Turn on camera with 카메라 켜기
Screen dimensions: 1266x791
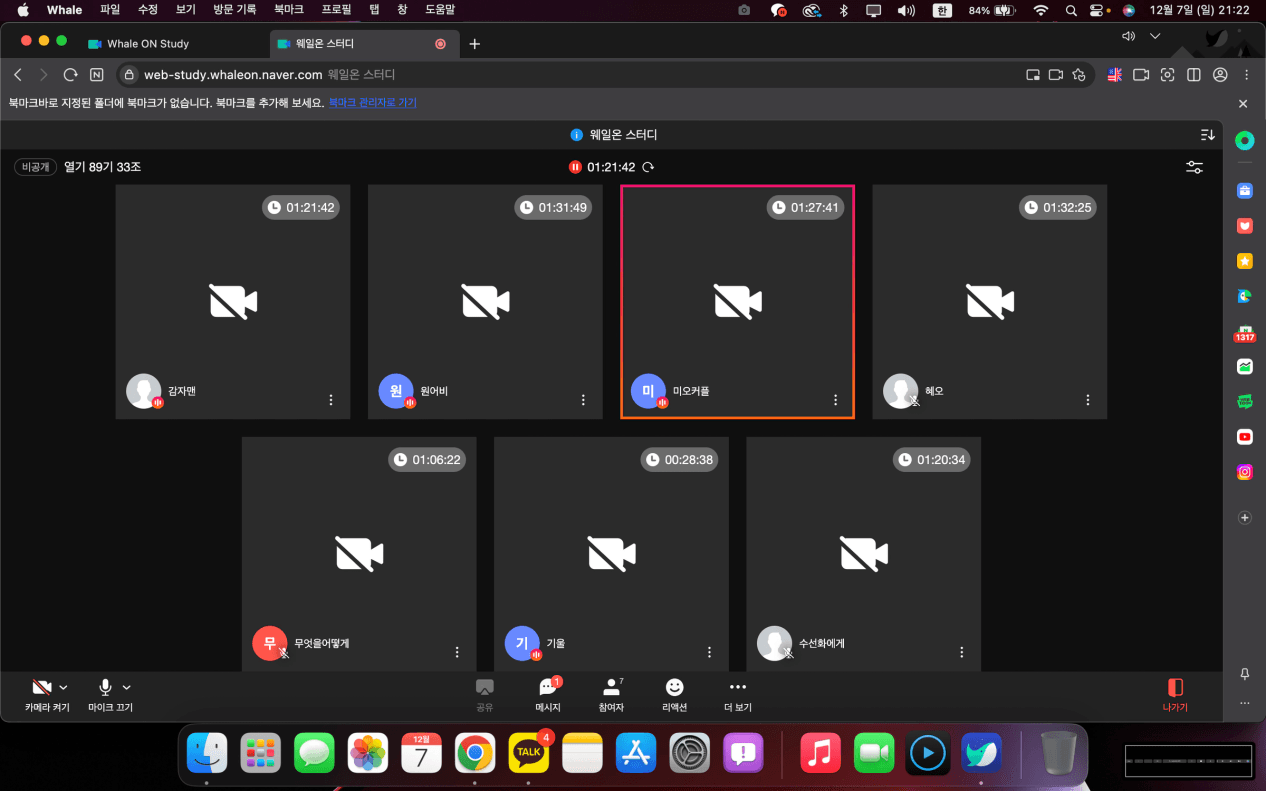coord(42,688)
